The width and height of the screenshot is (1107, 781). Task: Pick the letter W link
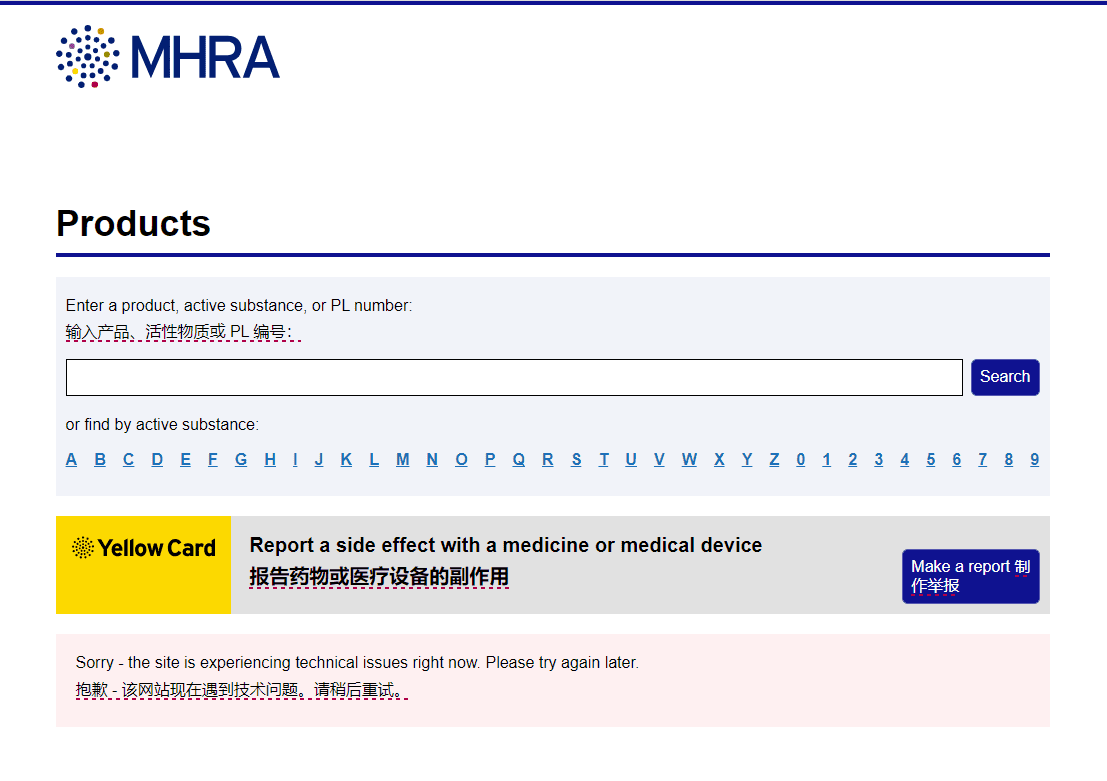pos(689,459)
